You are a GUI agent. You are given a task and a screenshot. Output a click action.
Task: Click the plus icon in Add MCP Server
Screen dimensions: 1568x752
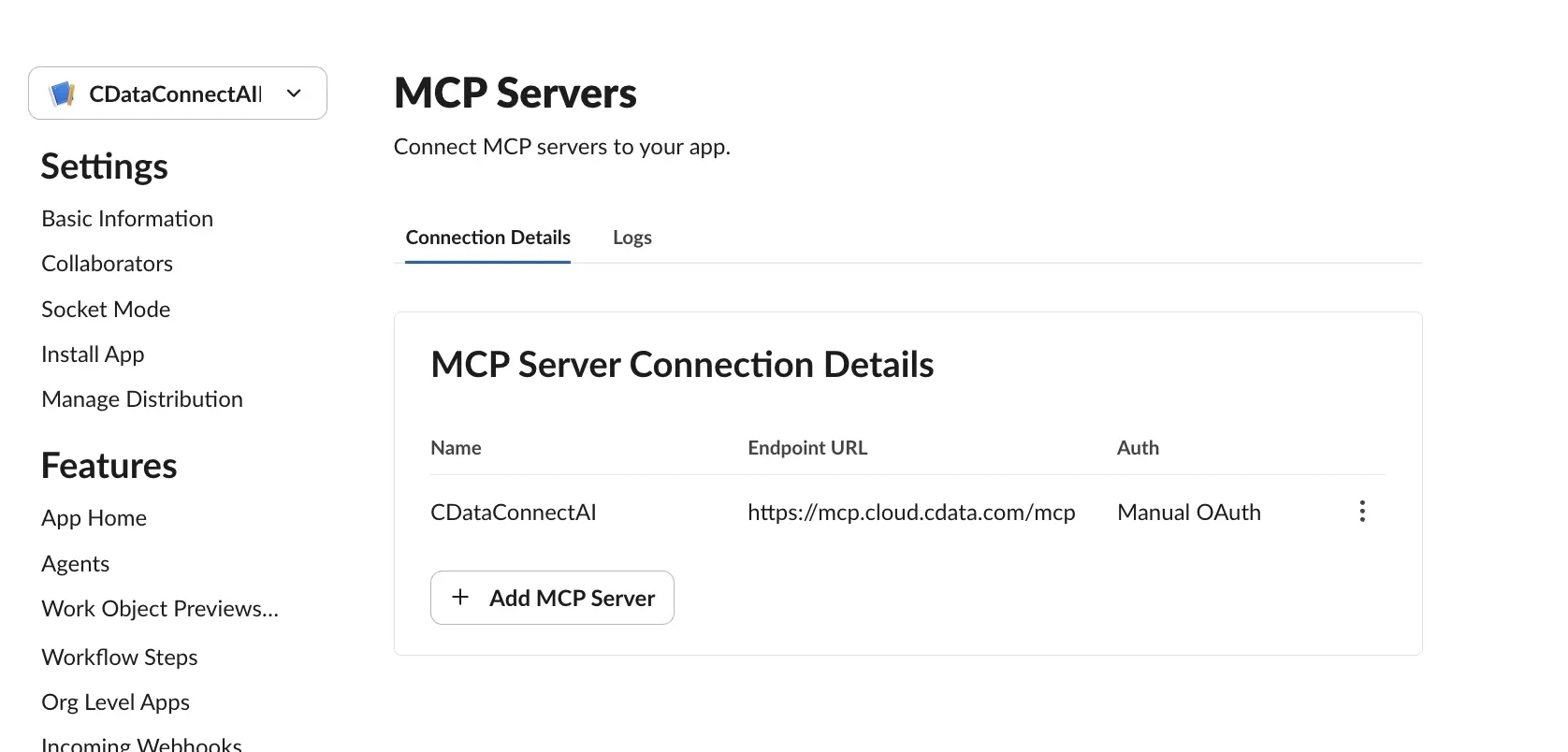(x=460, y=597)
